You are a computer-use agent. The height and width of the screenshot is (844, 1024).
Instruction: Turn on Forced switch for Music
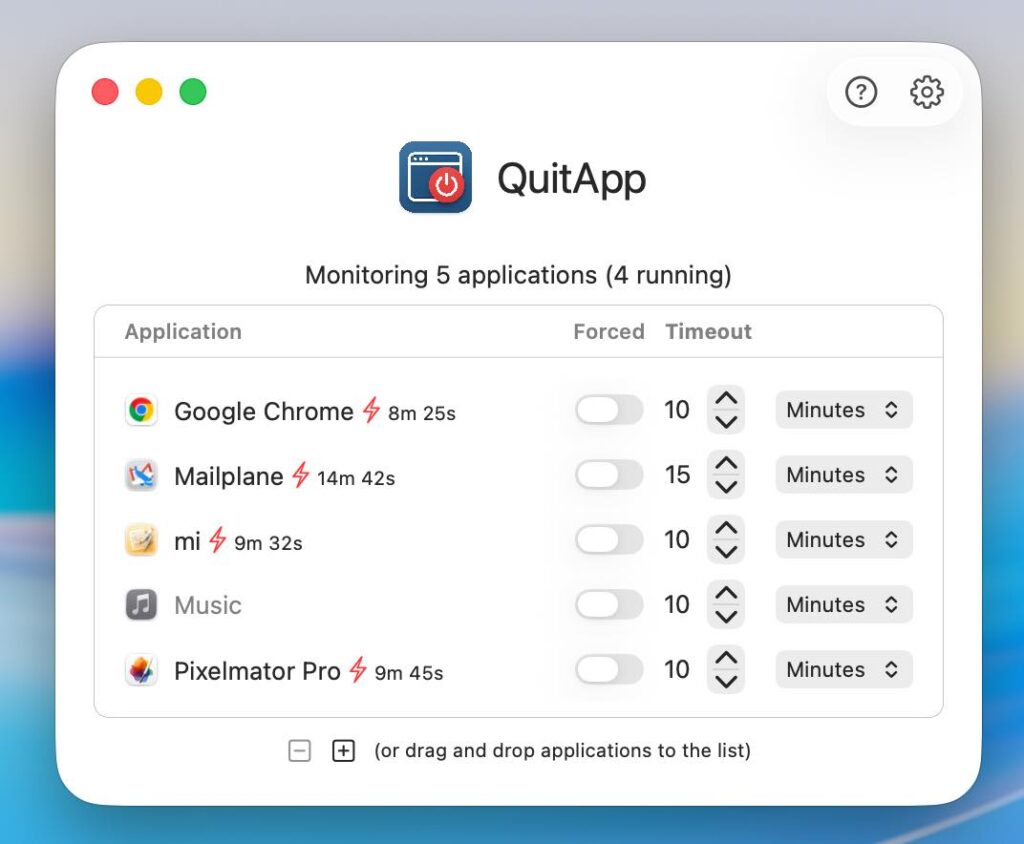608,605
